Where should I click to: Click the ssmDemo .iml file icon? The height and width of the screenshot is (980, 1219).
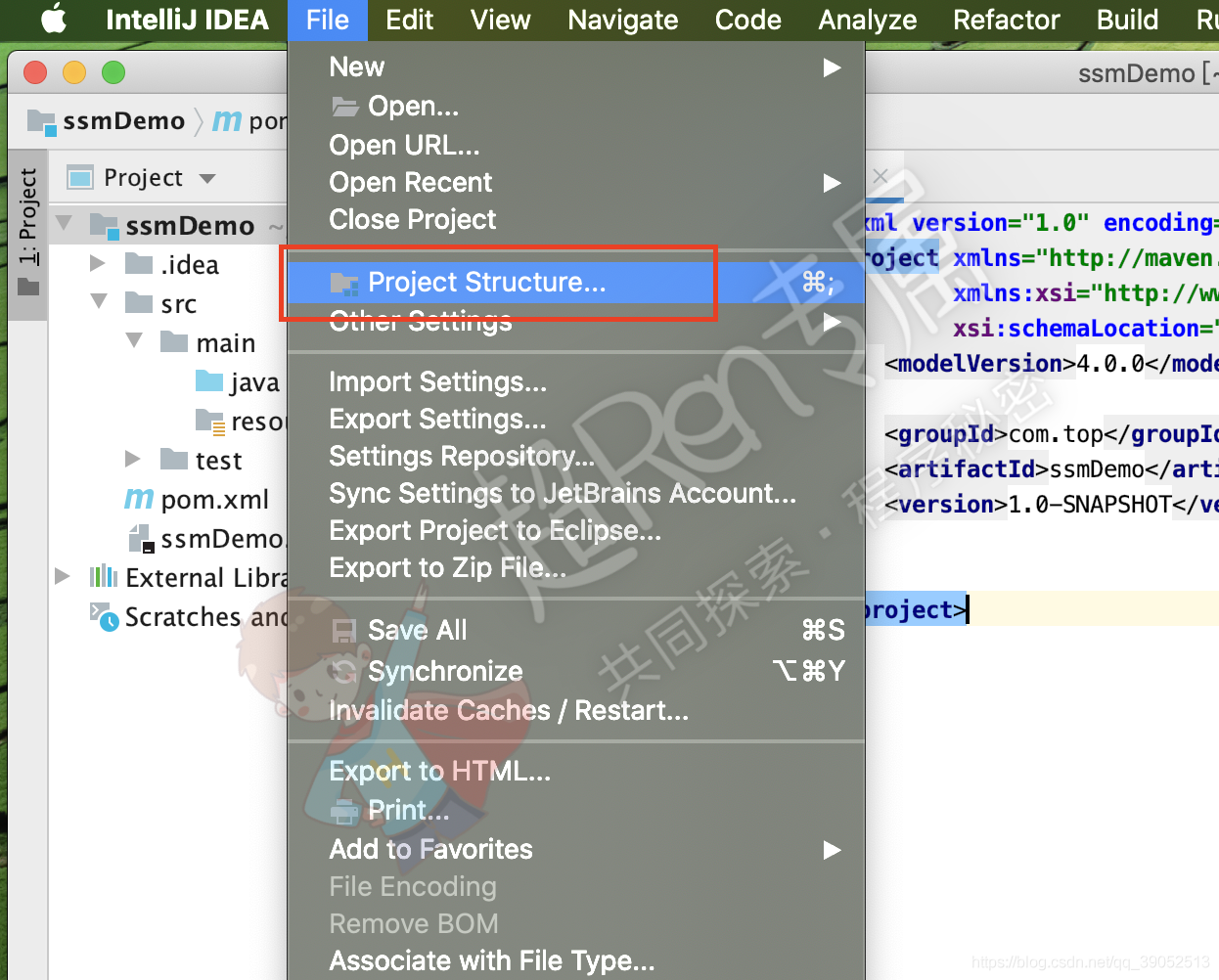[x=140, y=538]
